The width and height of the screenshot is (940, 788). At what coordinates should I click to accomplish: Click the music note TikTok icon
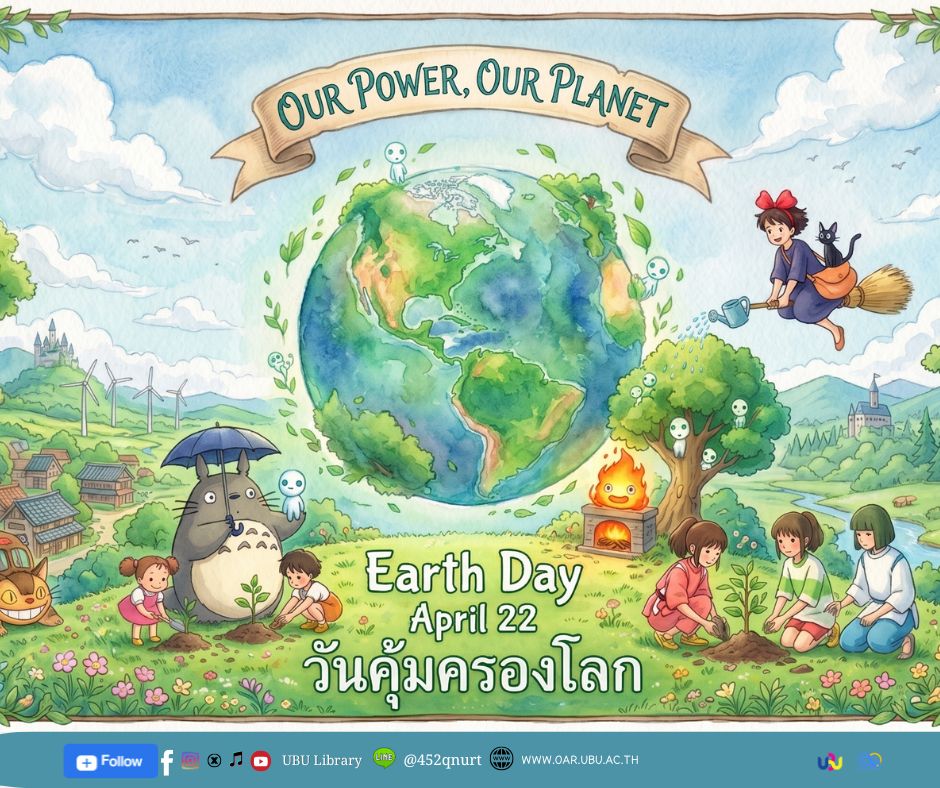point(237,760)
